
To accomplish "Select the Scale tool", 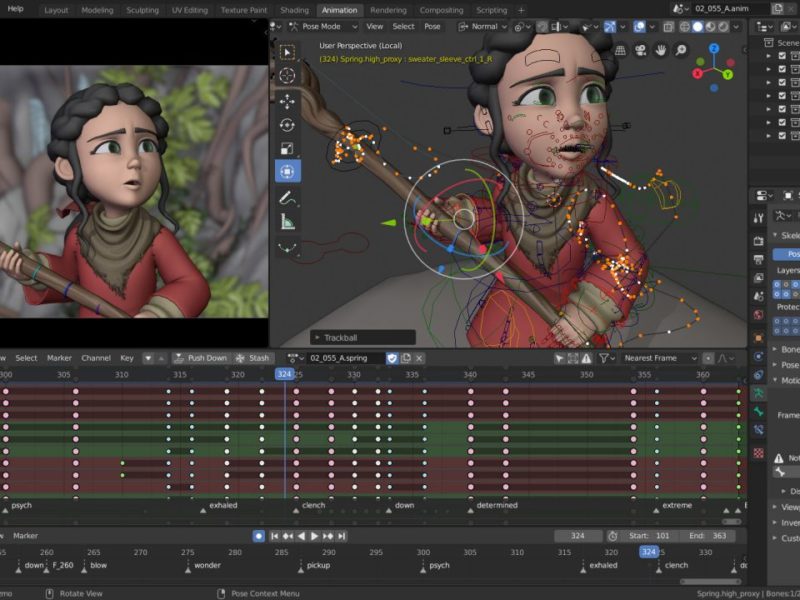I will [x=287, y=148].
